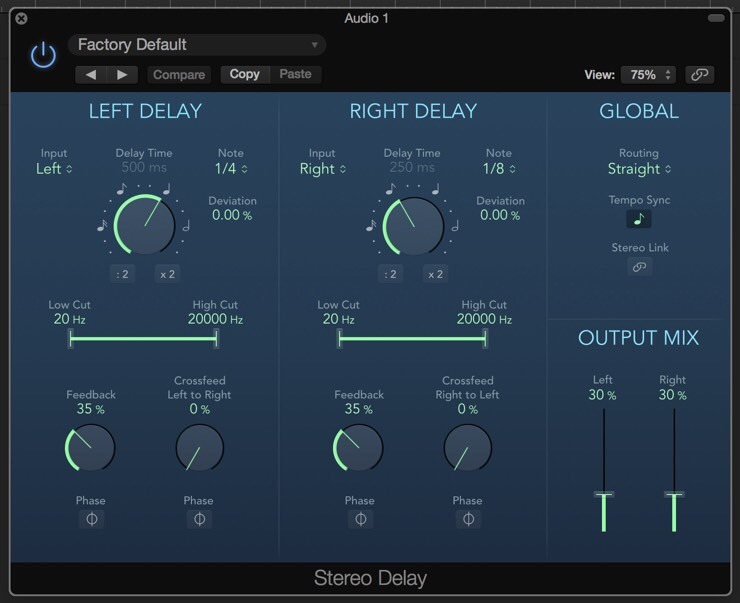Click Left Delay Feedback 35 % value
The image size is (740, 603).
[x=91, y=409]
